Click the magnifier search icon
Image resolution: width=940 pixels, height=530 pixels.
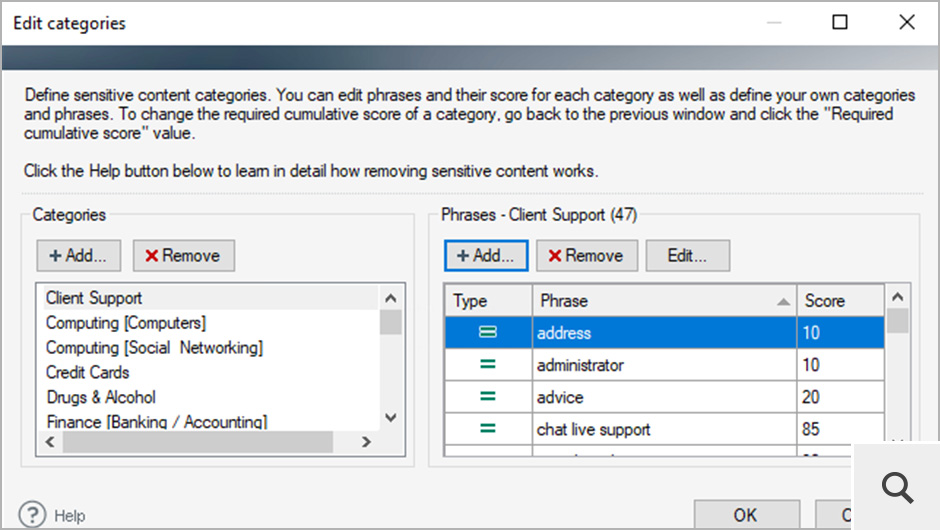click(897, 487)
